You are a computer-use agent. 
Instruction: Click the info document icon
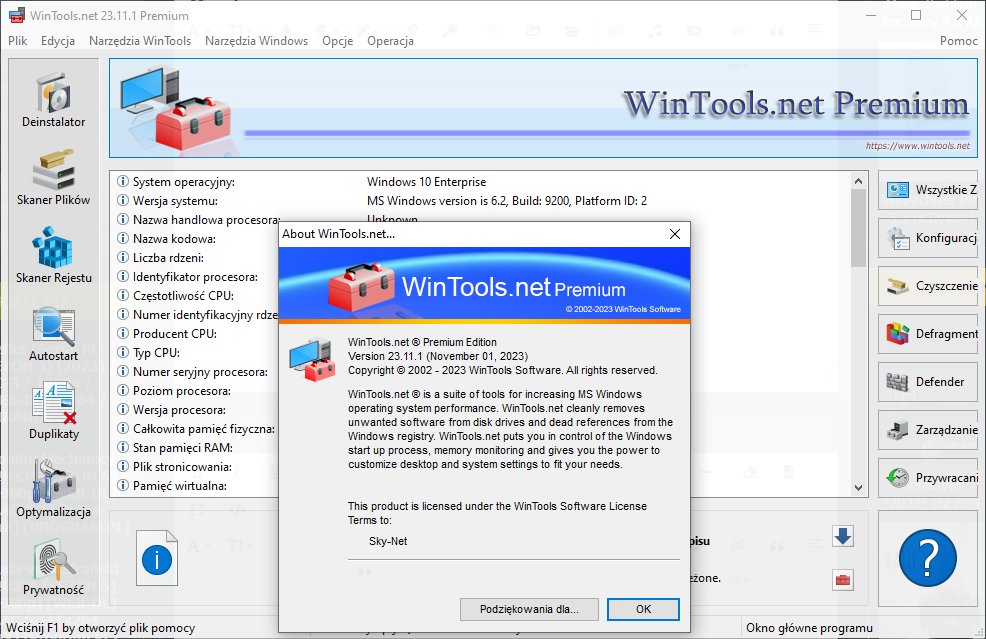(157, 558)
